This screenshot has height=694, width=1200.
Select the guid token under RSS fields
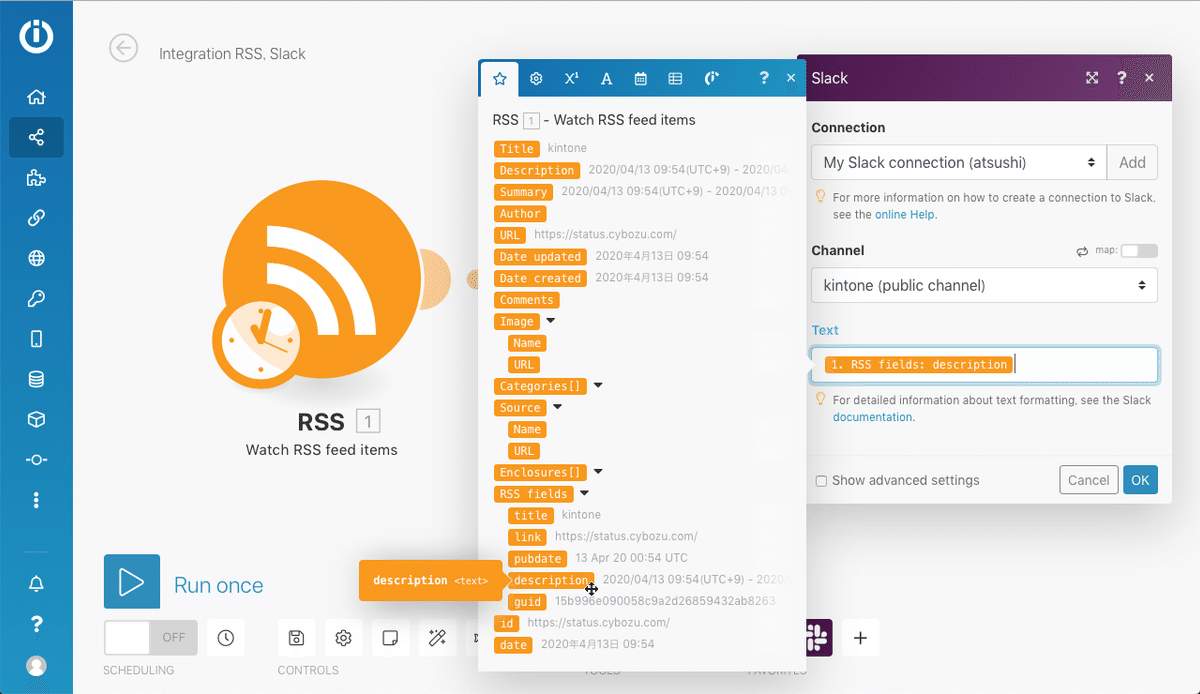pos(528,601)
